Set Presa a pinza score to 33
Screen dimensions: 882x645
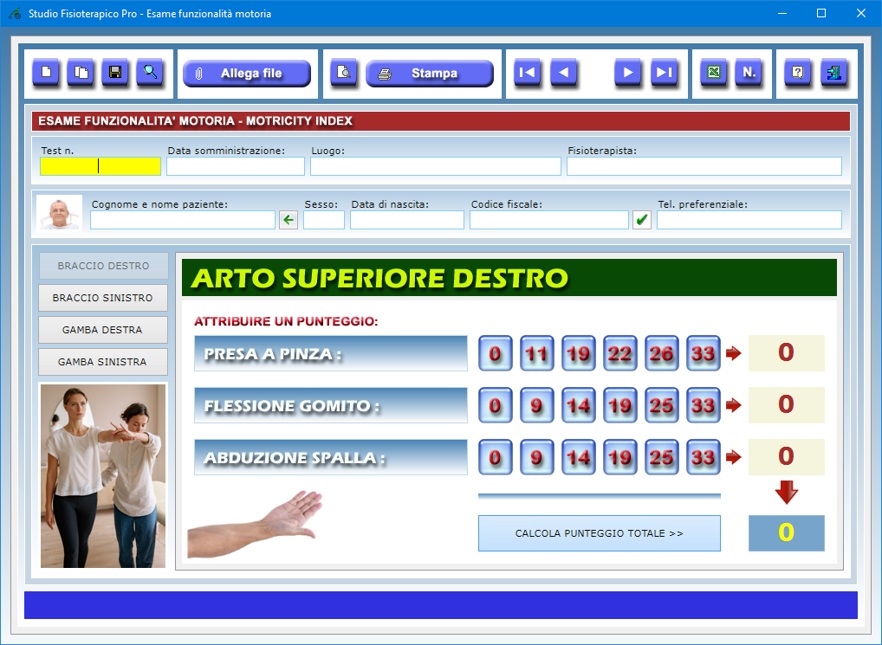[x=703, y=353]
